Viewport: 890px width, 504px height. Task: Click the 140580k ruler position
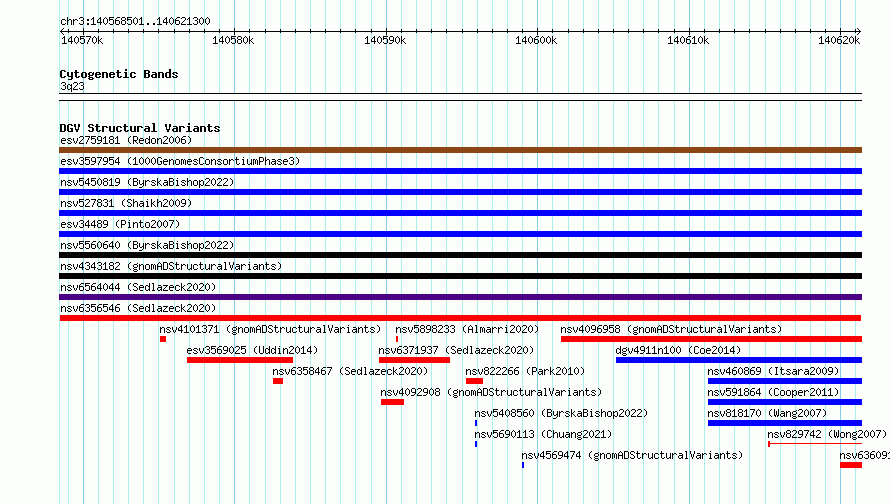coord(233,40)
